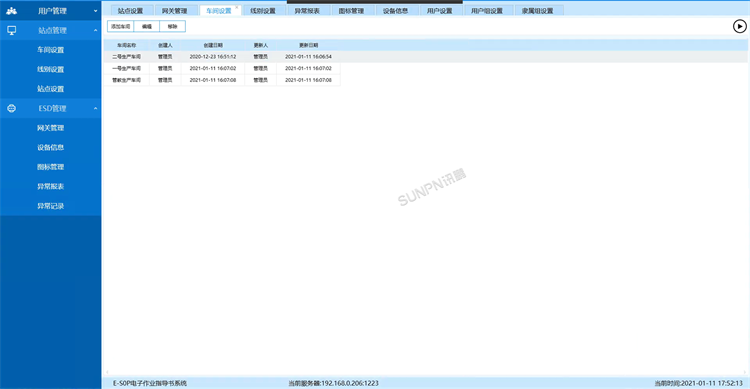This screenshot has height=389, width=750.
Task: Collapse the ESD管理 section arrow
Action: [95, 109]
